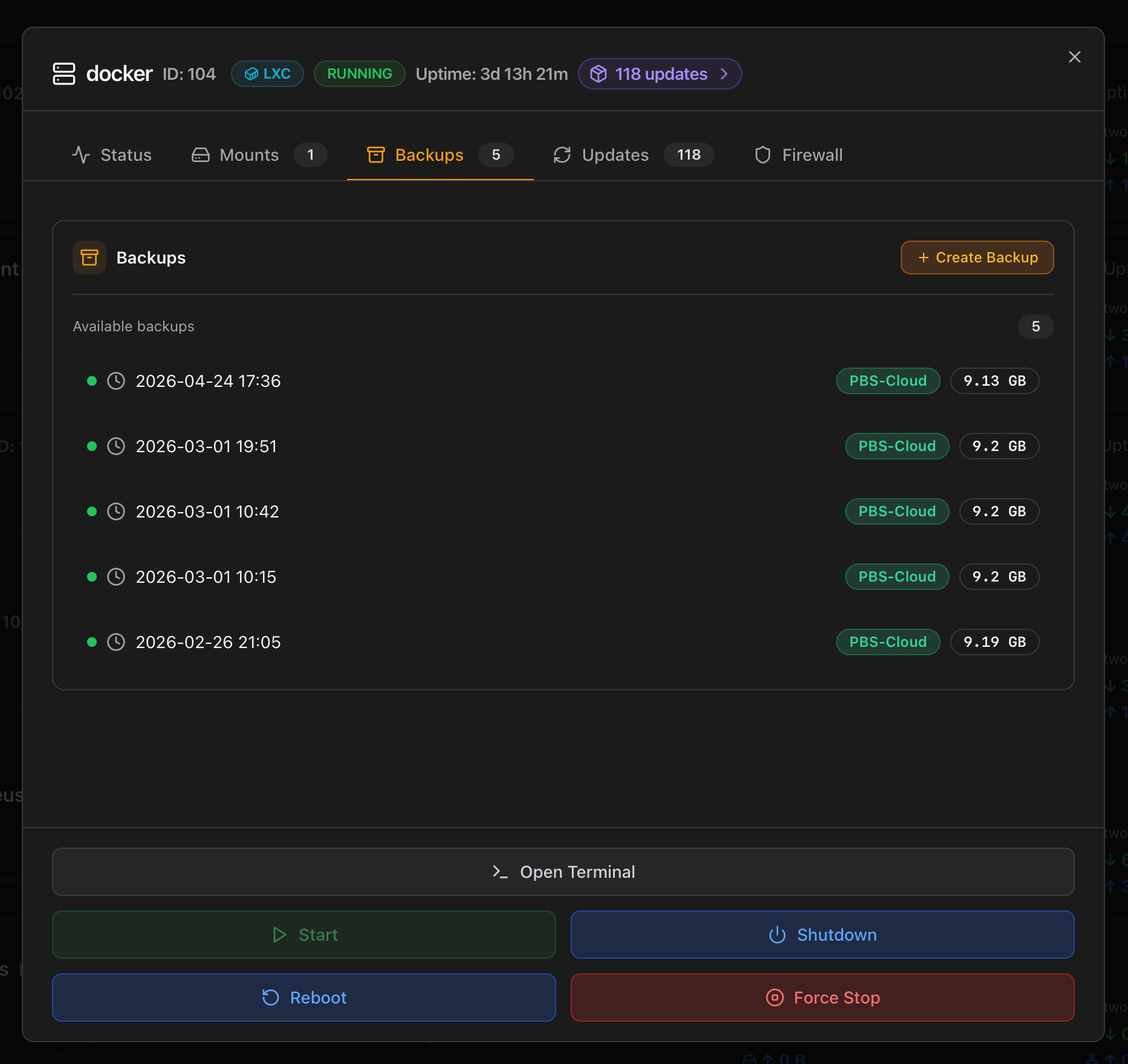1128x1064 pixels.
Task: Select backup dated 2026-02-26 21:05
Action: pos(563,642)
